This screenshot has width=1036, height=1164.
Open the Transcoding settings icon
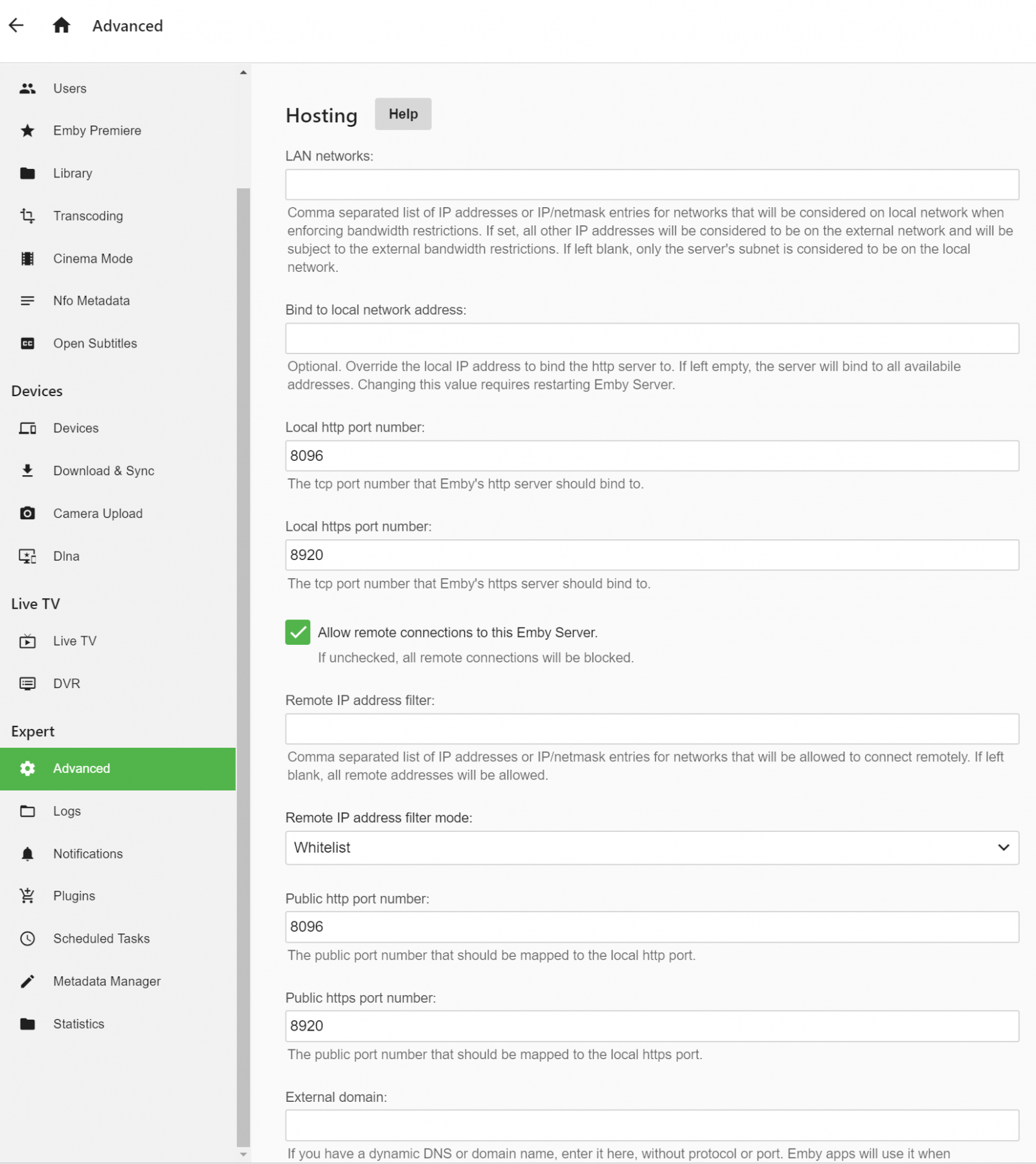coord(27,216)
